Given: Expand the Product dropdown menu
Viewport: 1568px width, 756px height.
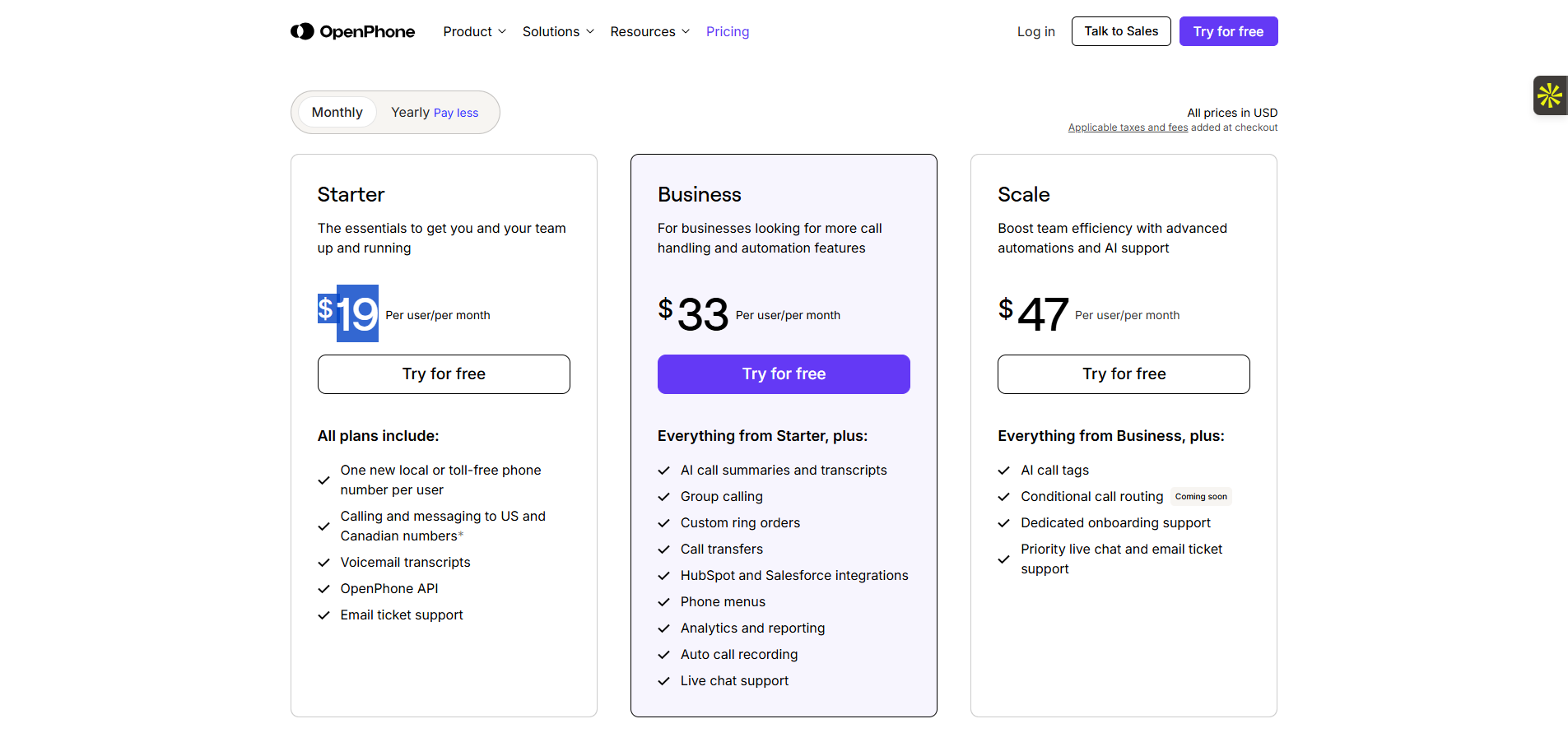Looking at the screenshot, I should point(474,32).
